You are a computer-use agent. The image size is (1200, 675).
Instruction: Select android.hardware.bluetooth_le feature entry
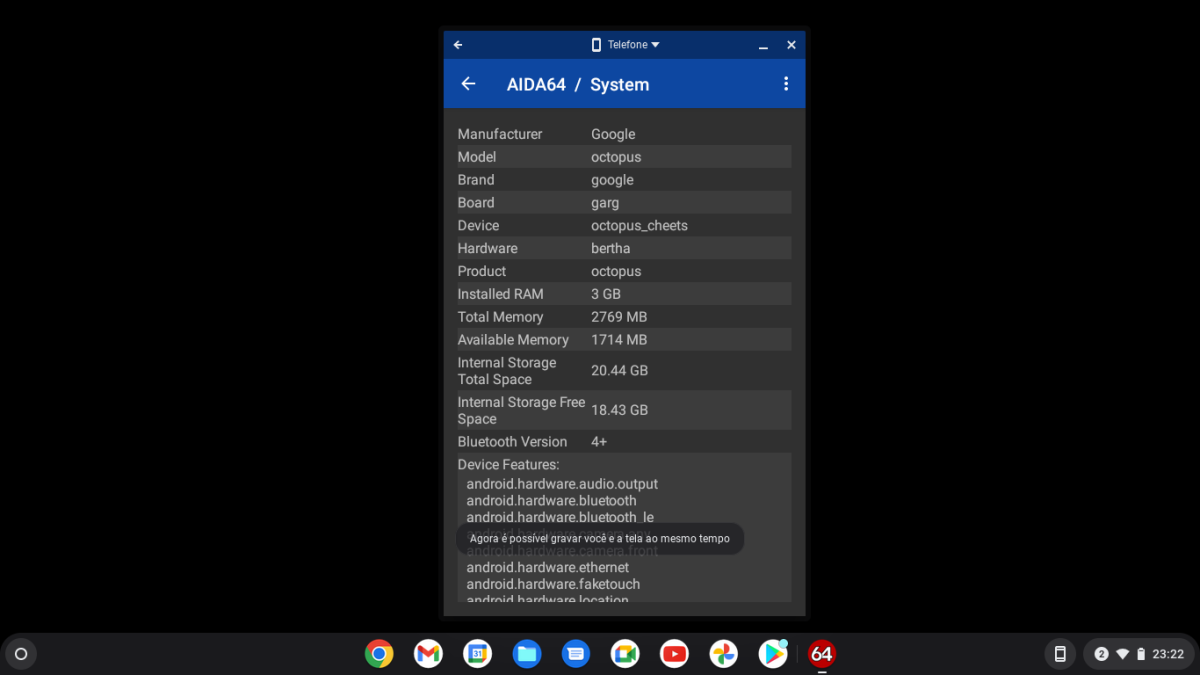tap(560, 517)
